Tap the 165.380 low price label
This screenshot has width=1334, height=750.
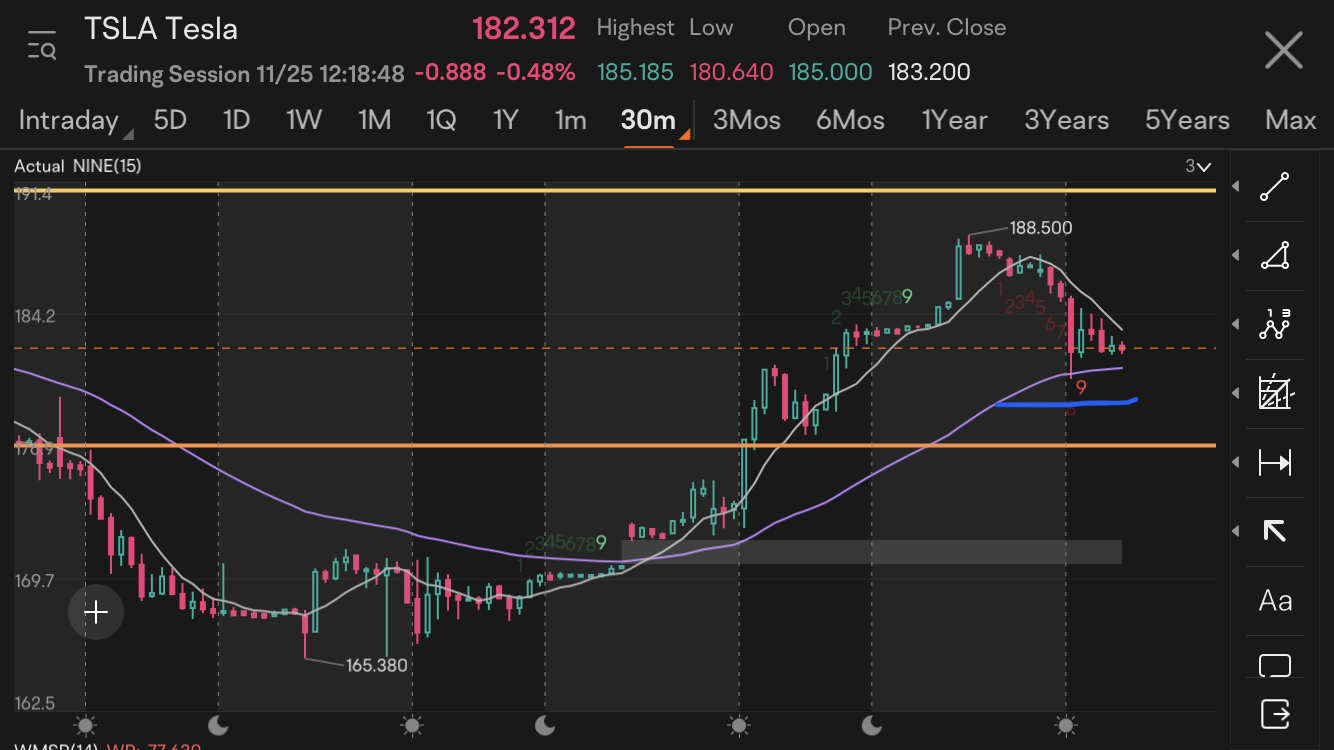377,665
